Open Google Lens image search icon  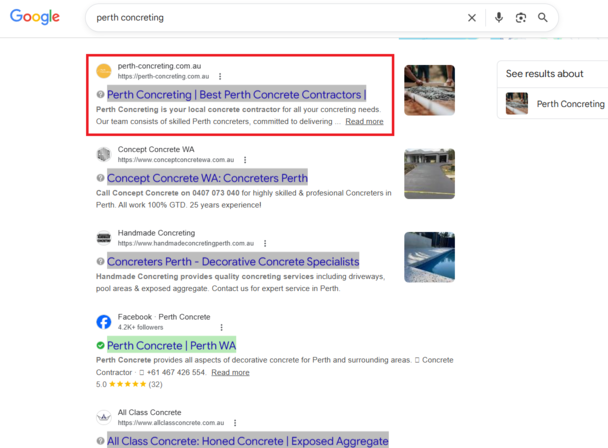521,18
